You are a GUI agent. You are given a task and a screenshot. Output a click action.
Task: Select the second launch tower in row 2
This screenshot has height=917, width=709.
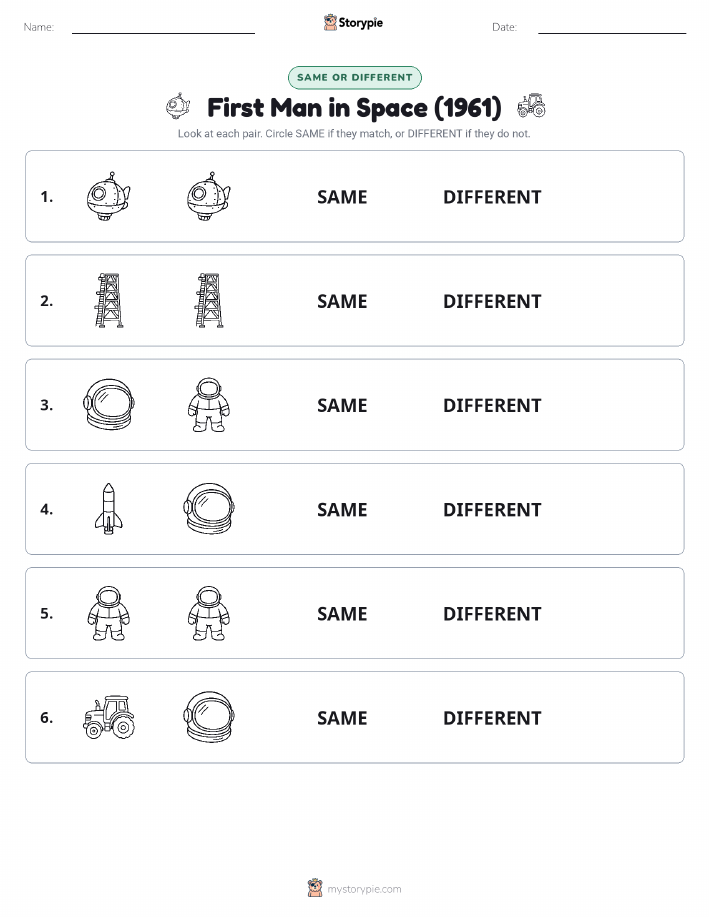[209, 301]
